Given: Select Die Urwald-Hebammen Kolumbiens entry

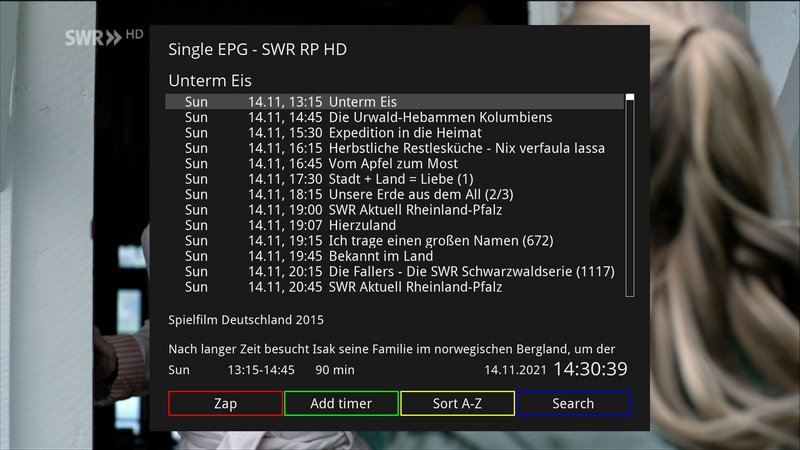Looking at the screenshot, I should click(394, 117).
